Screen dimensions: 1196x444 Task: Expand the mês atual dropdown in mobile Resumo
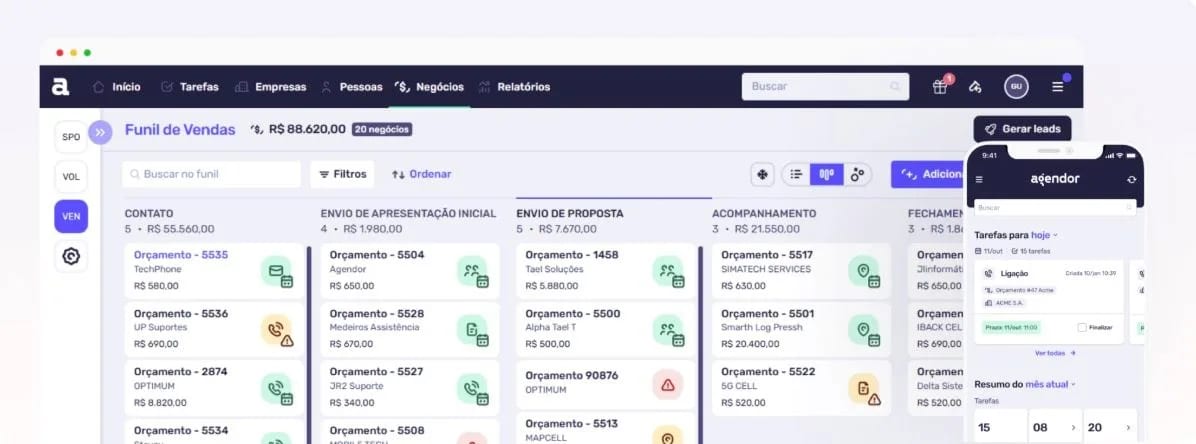1050,384
